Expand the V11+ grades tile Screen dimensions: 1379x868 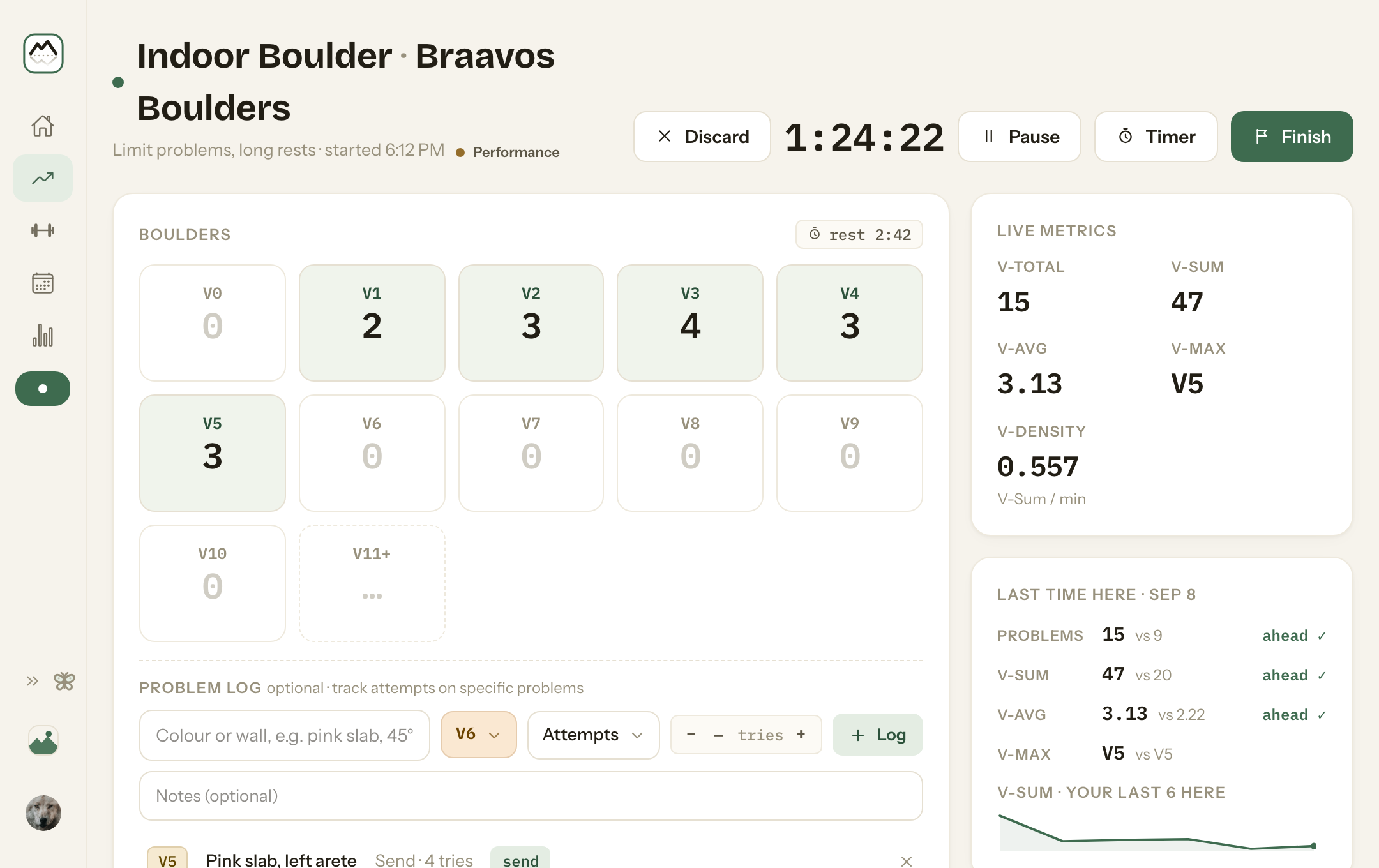point(372,583)
